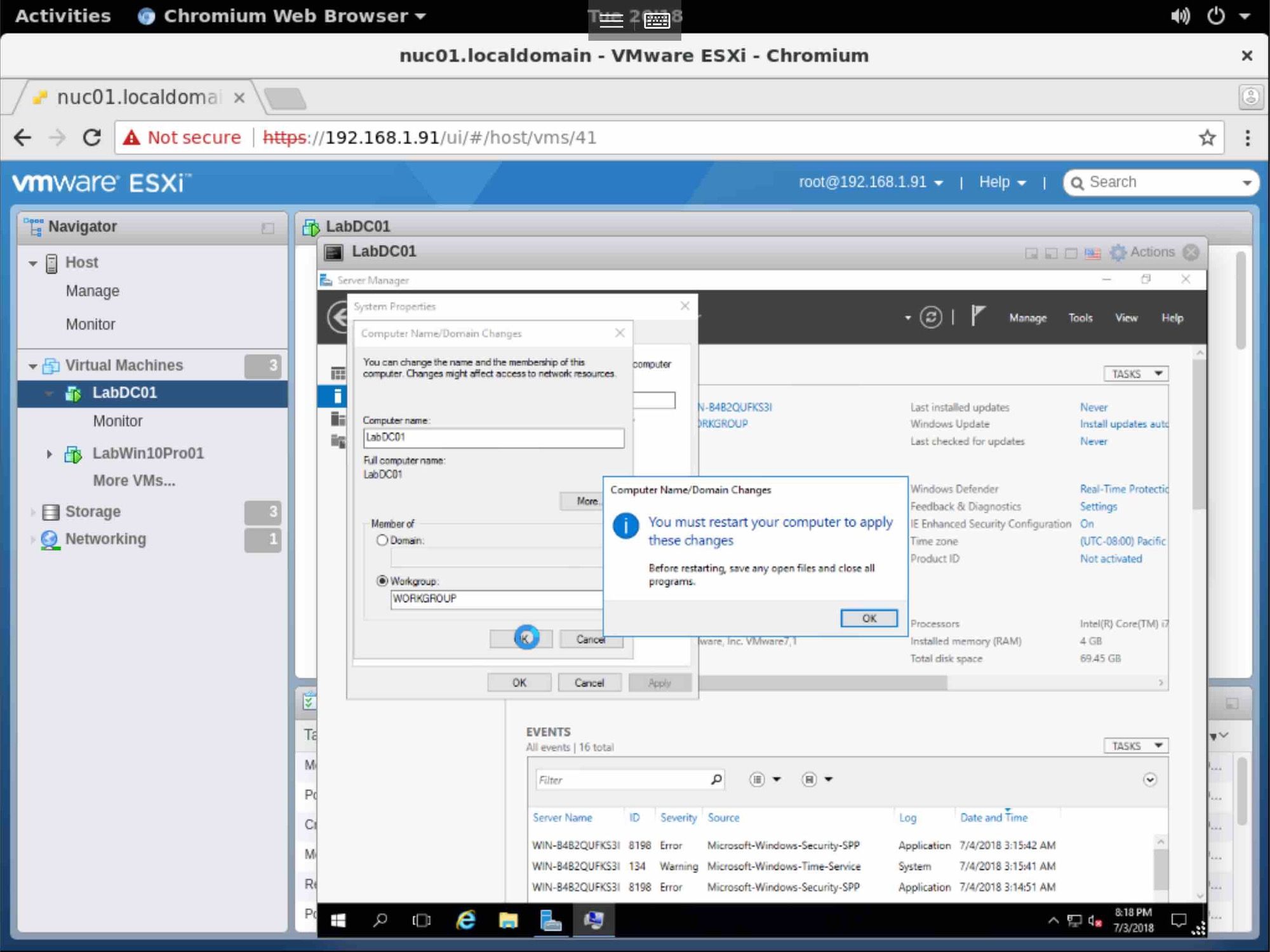Open root@192.168.1.91 user dropdown
The width and height of the screenshot is (1270, 952).
pyautogui.click(x=871, y=182)
